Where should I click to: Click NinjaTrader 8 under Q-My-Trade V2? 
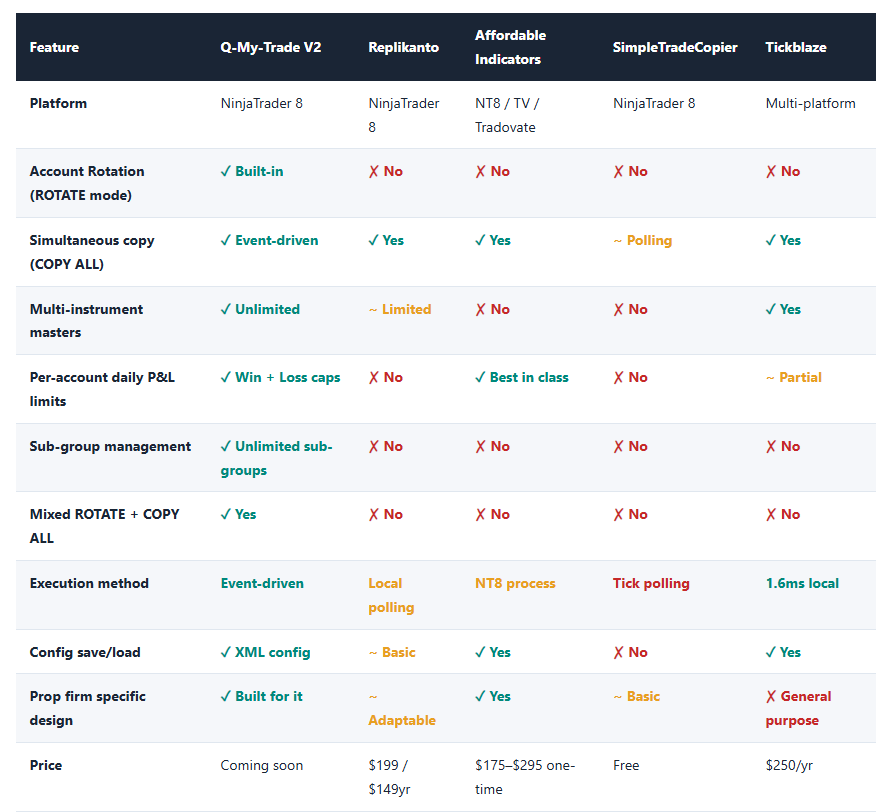(262, 103)
